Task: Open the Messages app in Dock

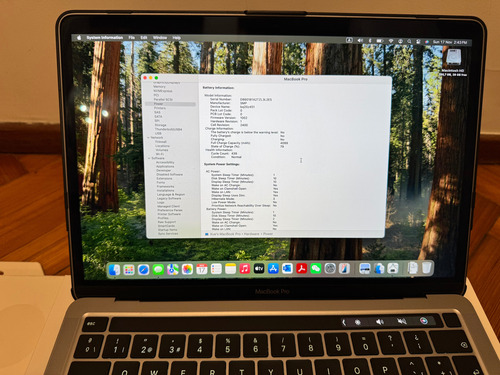Action: [158, 269]
